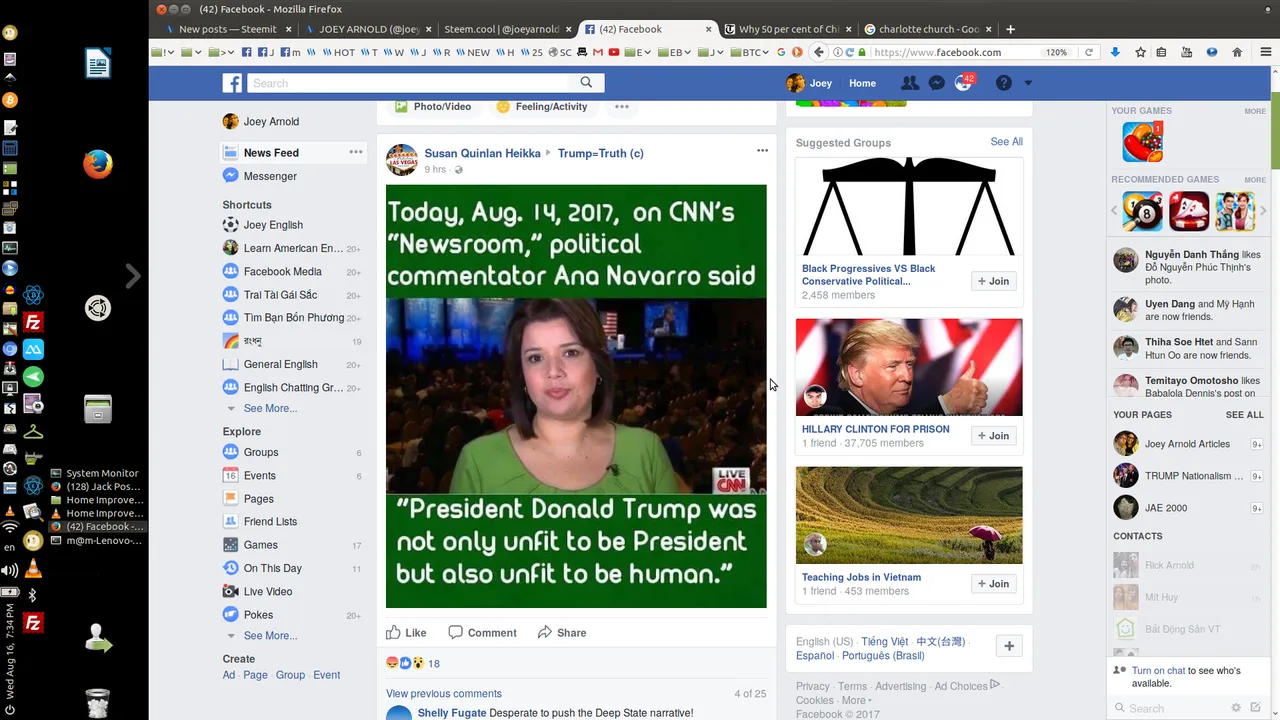The image size is (1280, 720).
Task: Expand See More under Shortcuts
Action: (x=270, y=408)
